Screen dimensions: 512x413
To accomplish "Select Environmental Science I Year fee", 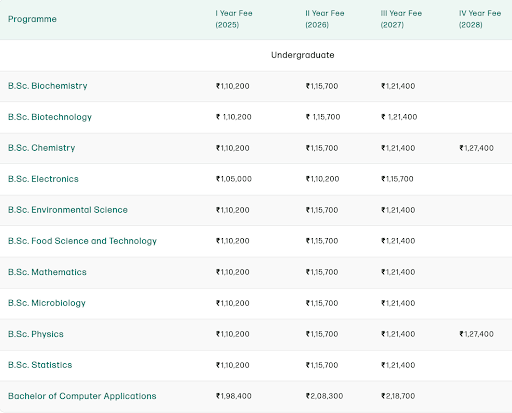I will point(233,210).
